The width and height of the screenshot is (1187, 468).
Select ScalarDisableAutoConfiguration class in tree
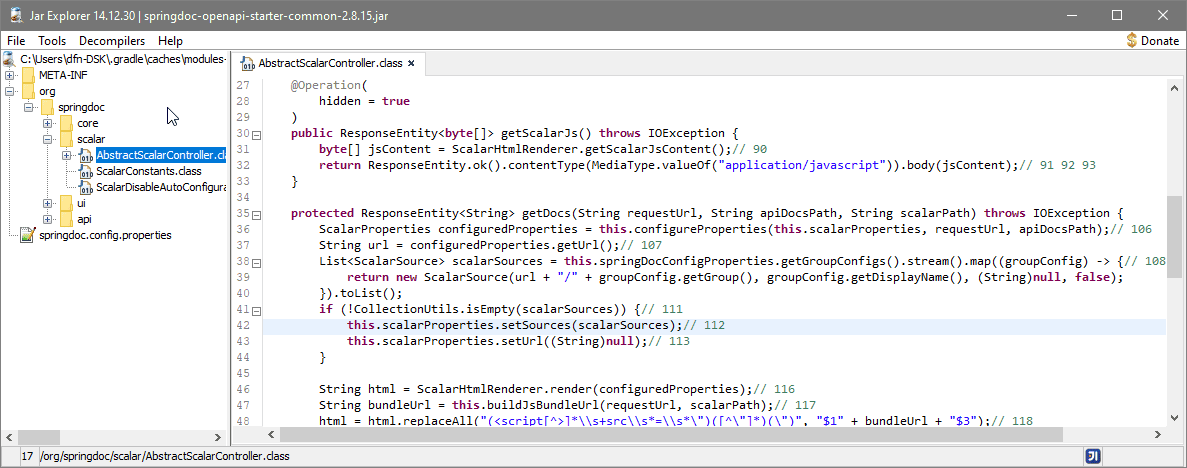tap(161, 187)
